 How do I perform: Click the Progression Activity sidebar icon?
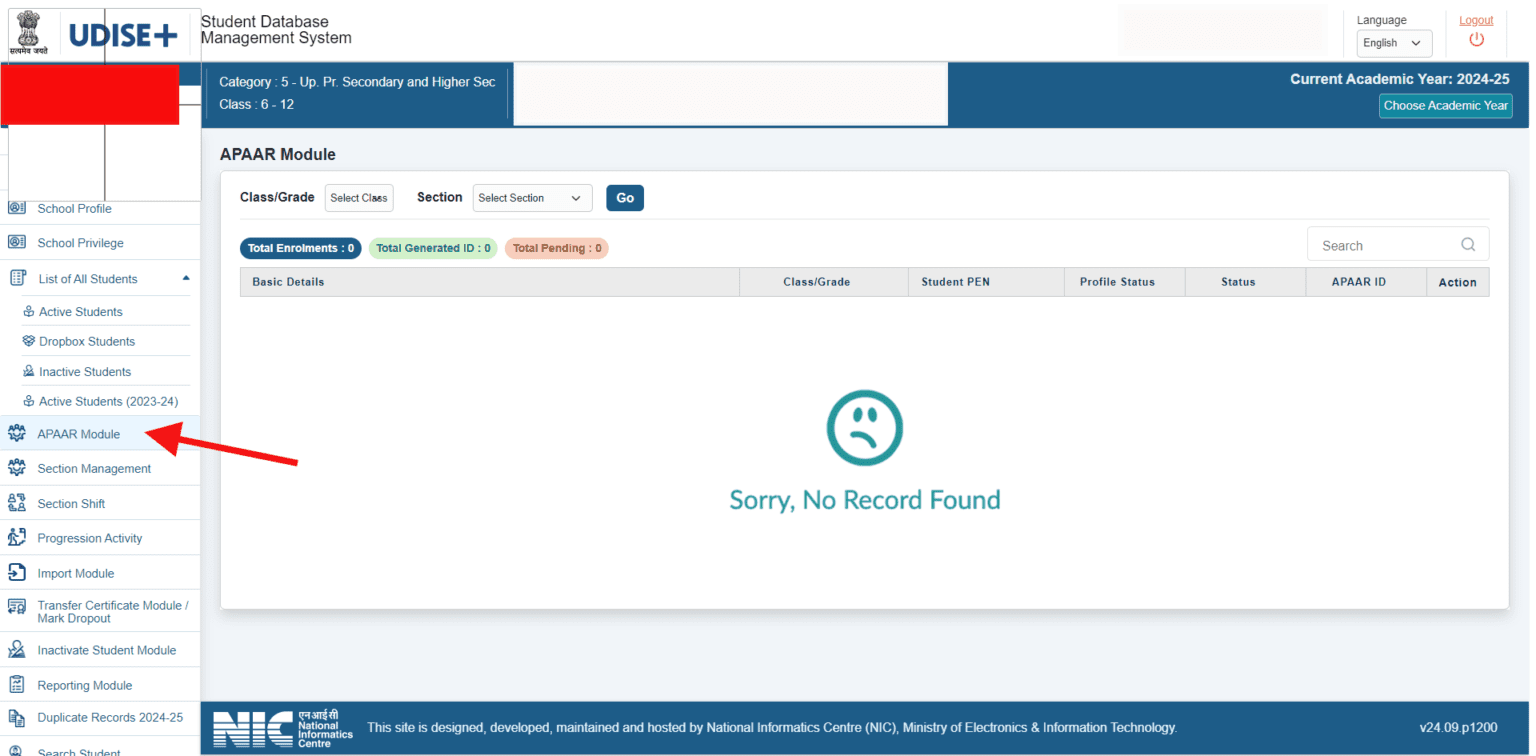[16, 538]
